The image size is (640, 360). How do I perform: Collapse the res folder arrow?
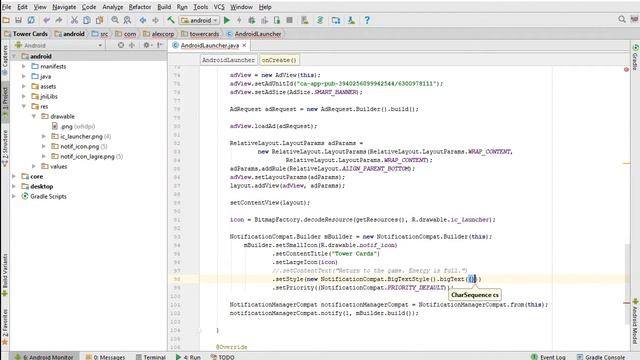coord(24,106)
